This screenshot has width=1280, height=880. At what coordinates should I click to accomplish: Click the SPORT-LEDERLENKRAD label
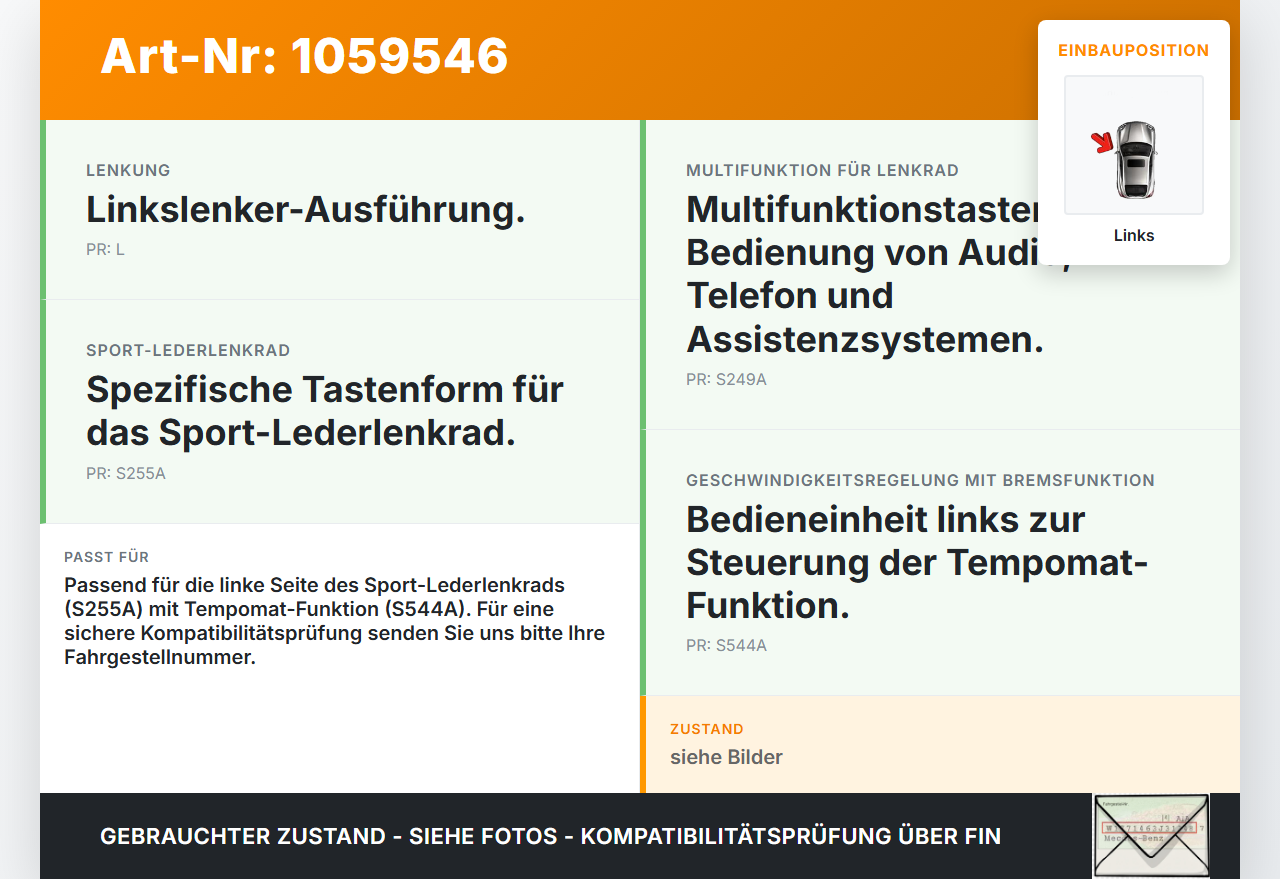coord(188,350)
